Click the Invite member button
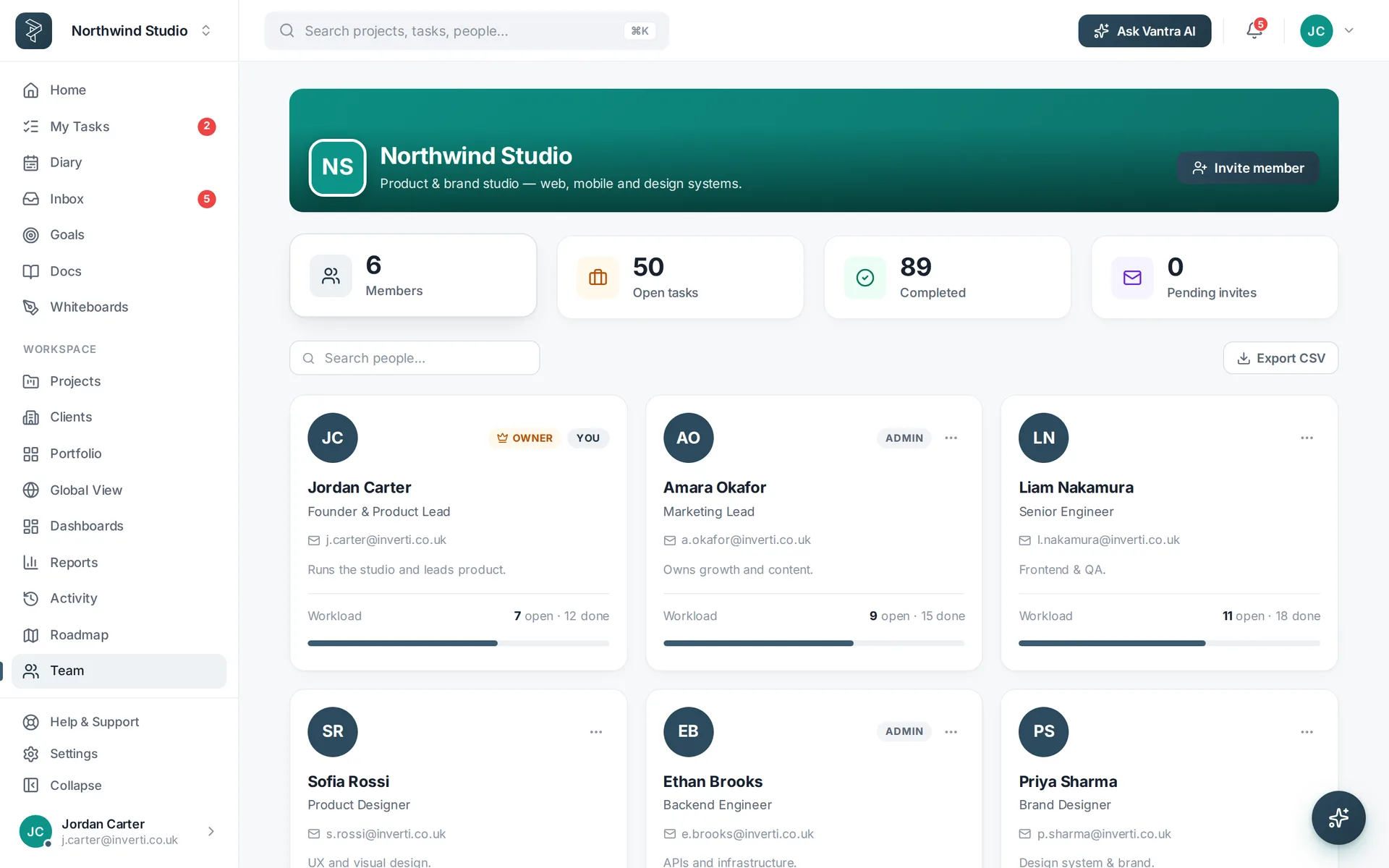1389x868 pixels. coord(1248,168)
